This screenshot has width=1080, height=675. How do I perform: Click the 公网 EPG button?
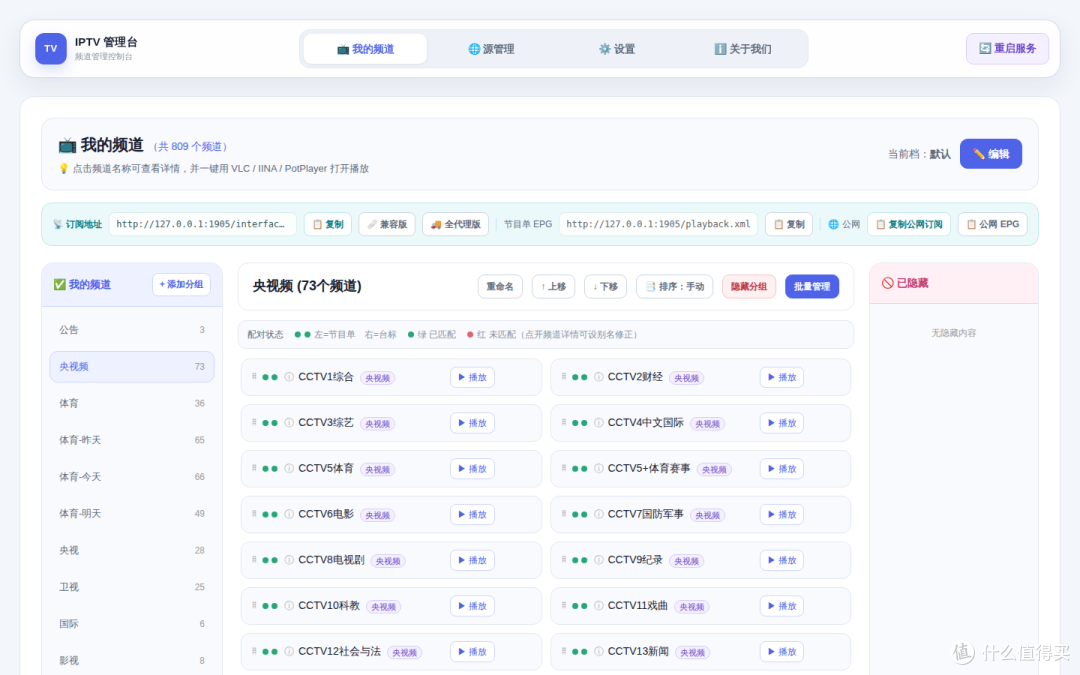click(x=993, y=225)
